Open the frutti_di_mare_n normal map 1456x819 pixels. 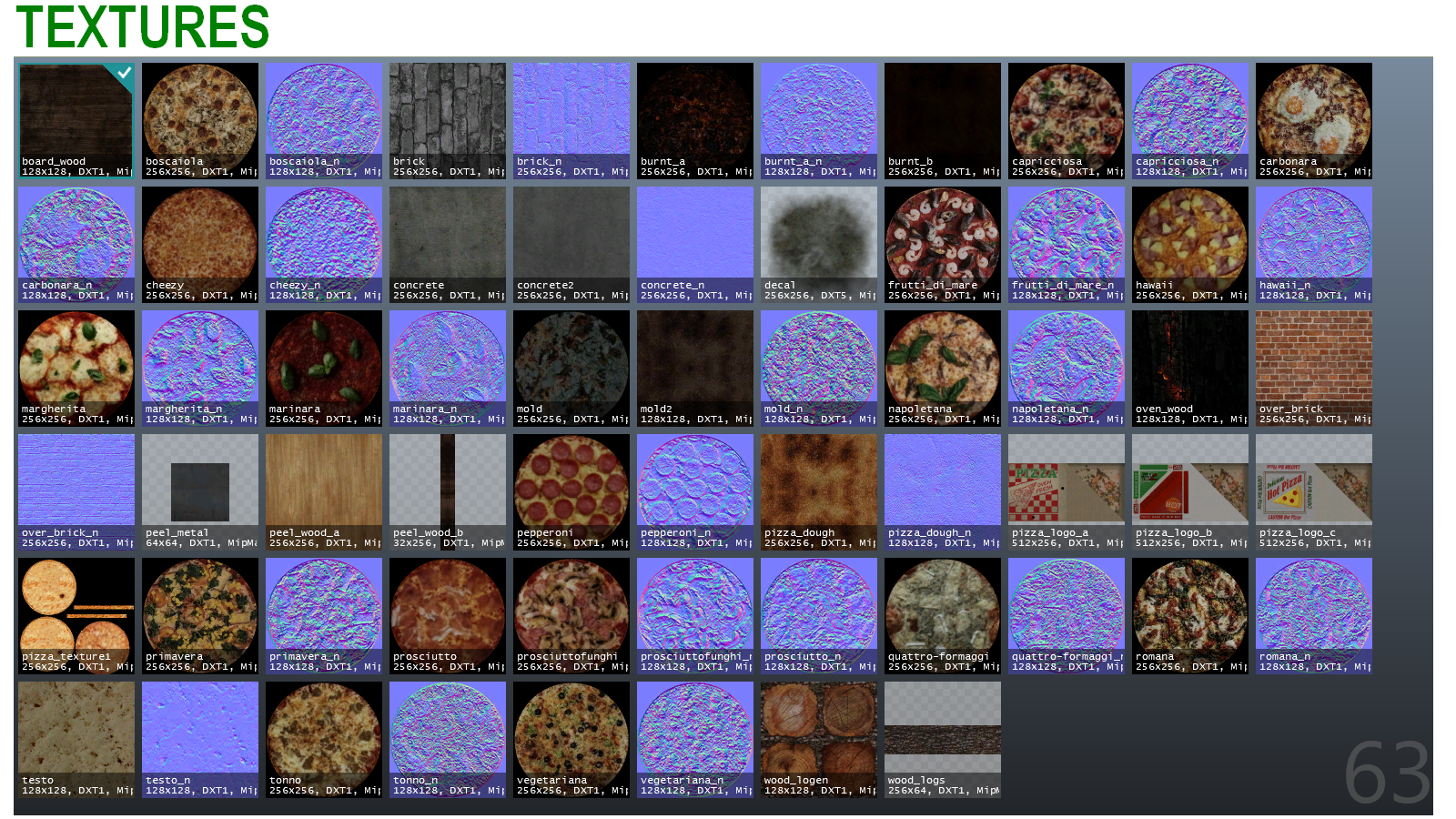(x=1067, y=245)
